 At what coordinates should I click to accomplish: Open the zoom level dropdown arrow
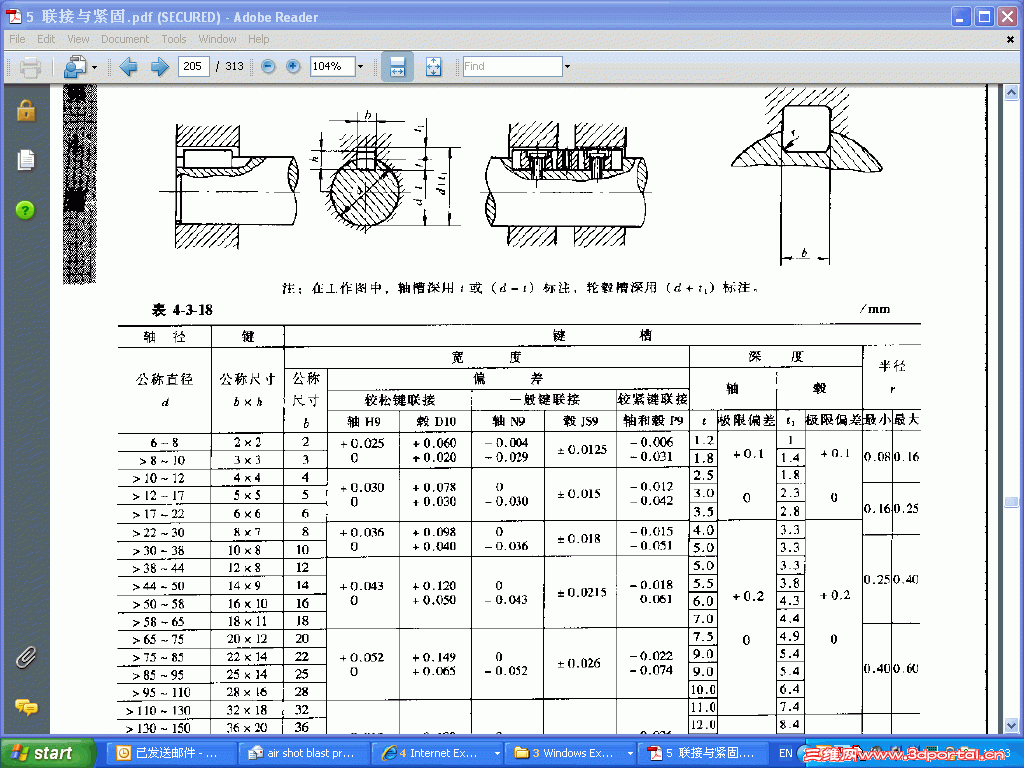coord(360,66)
